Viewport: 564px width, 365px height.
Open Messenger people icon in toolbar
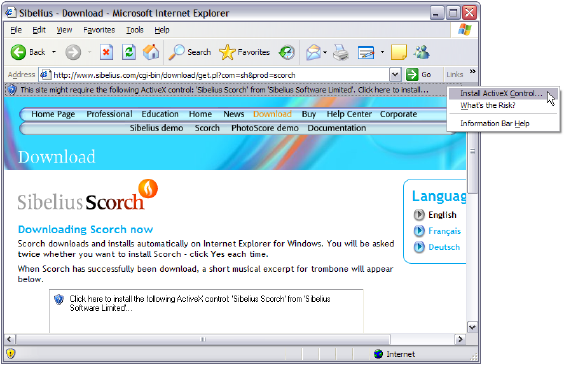422,53
